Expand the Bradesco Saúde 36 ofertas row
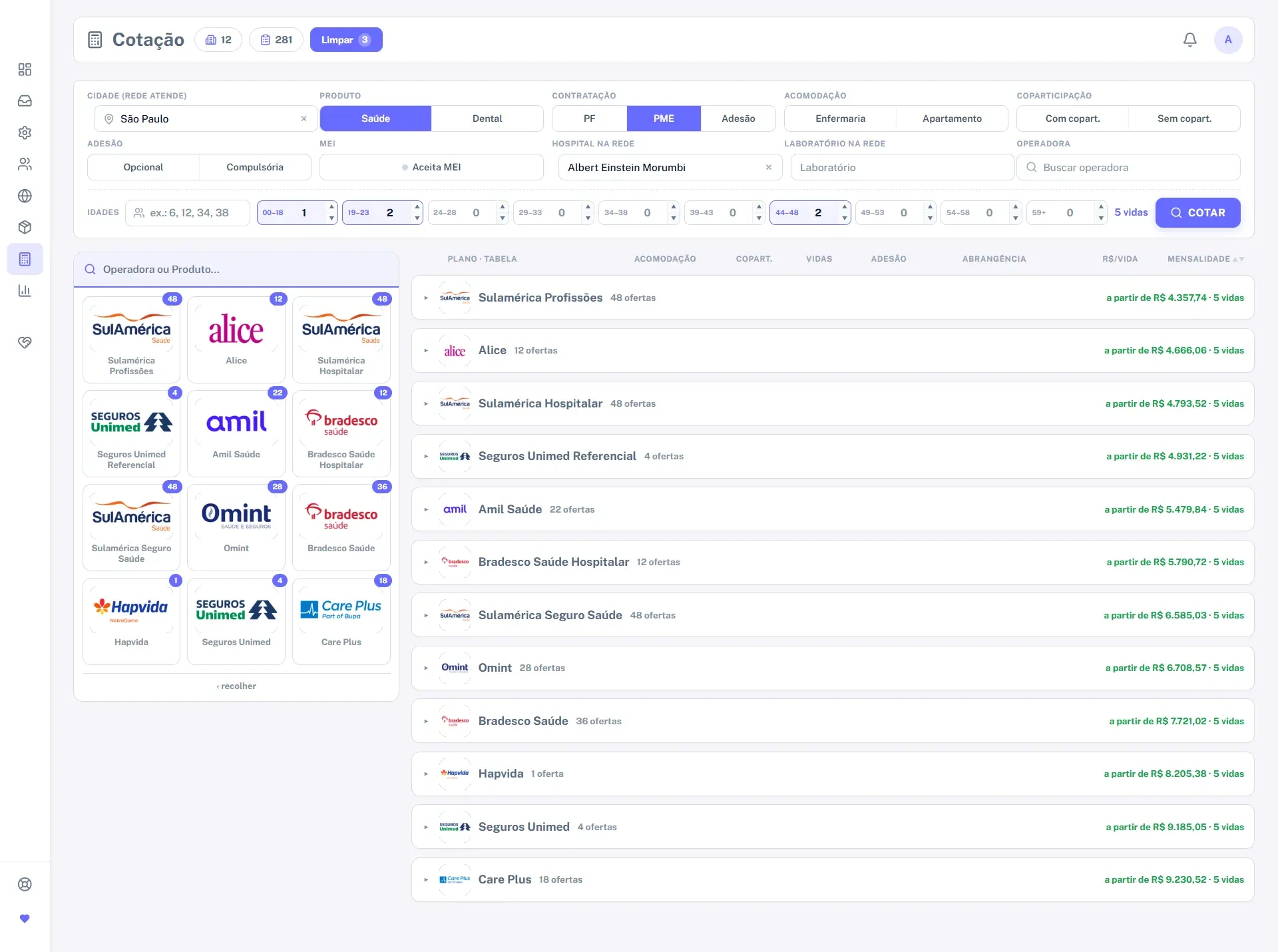The height and width of the screenshot is (952, 1278). [833, 721]
